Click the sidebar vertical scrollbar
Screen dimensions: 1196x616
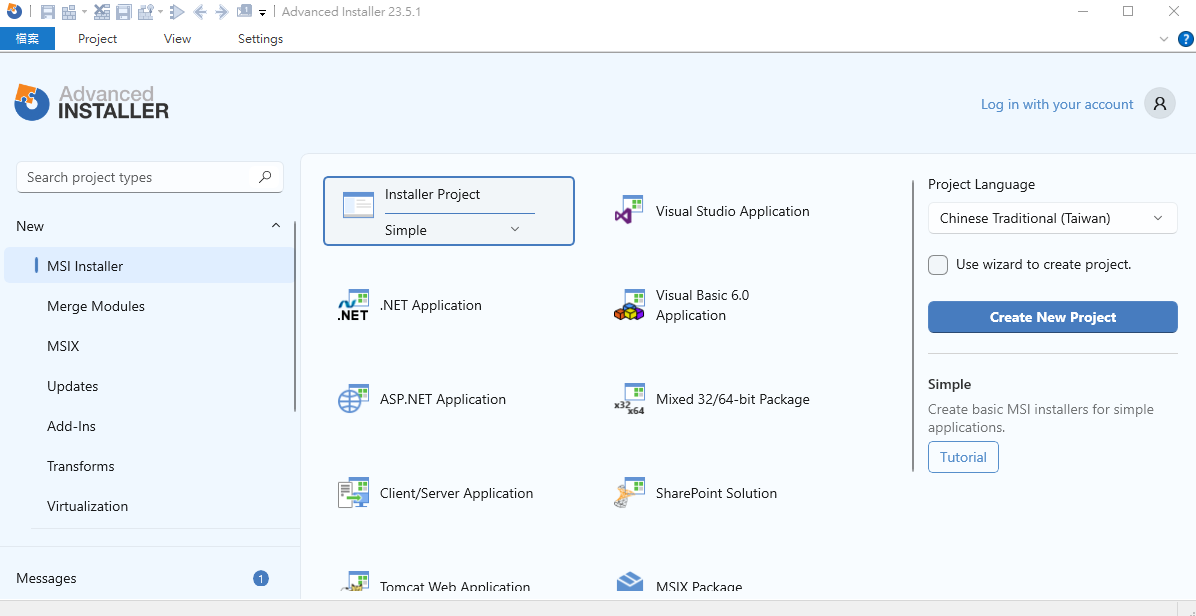(295, 316)
